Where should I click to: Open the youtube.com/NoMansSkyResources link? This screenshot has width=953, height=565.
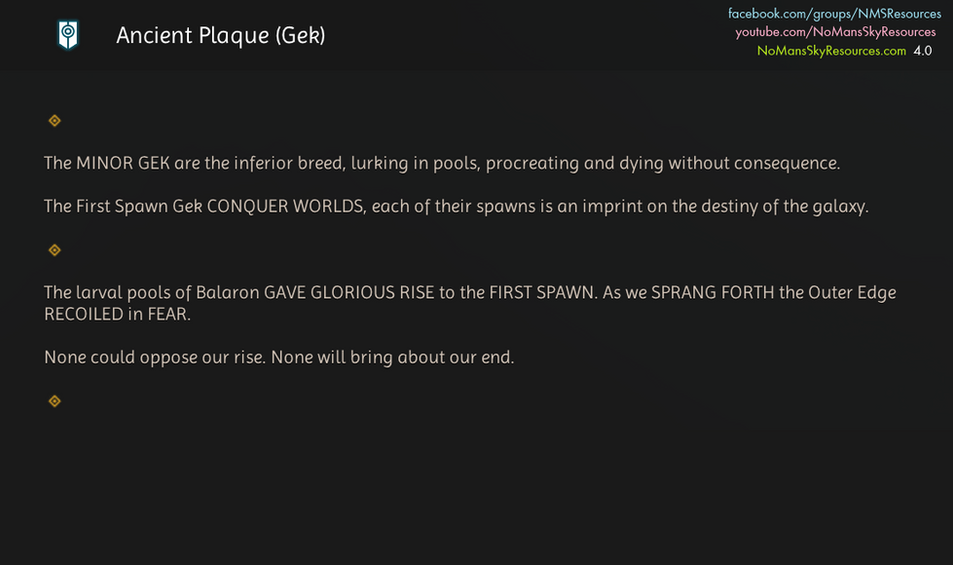tap(835, 32)
